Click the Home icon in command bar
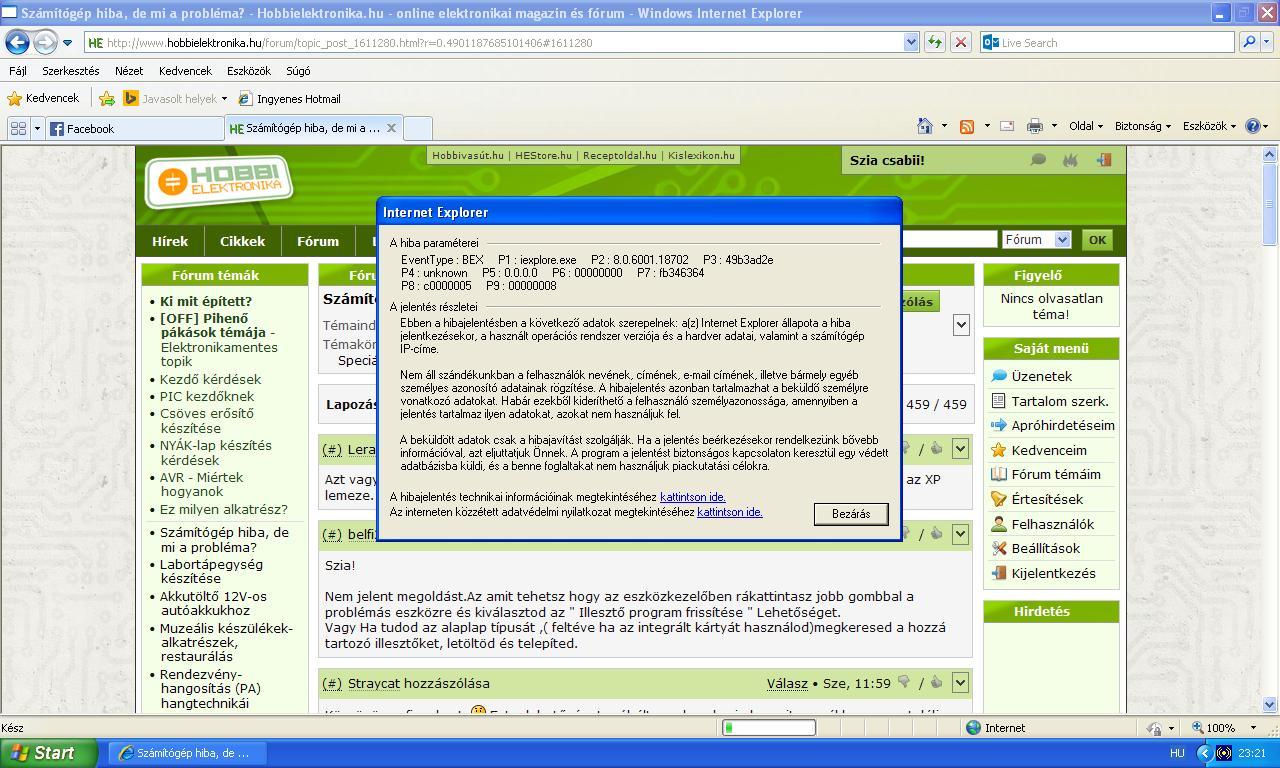 (925, 126)
